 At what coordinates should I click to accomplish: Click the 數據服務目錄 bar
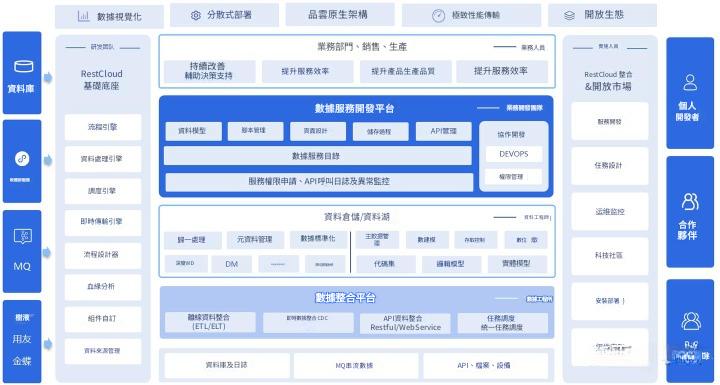pyautogui.click(x=317, y=156)
